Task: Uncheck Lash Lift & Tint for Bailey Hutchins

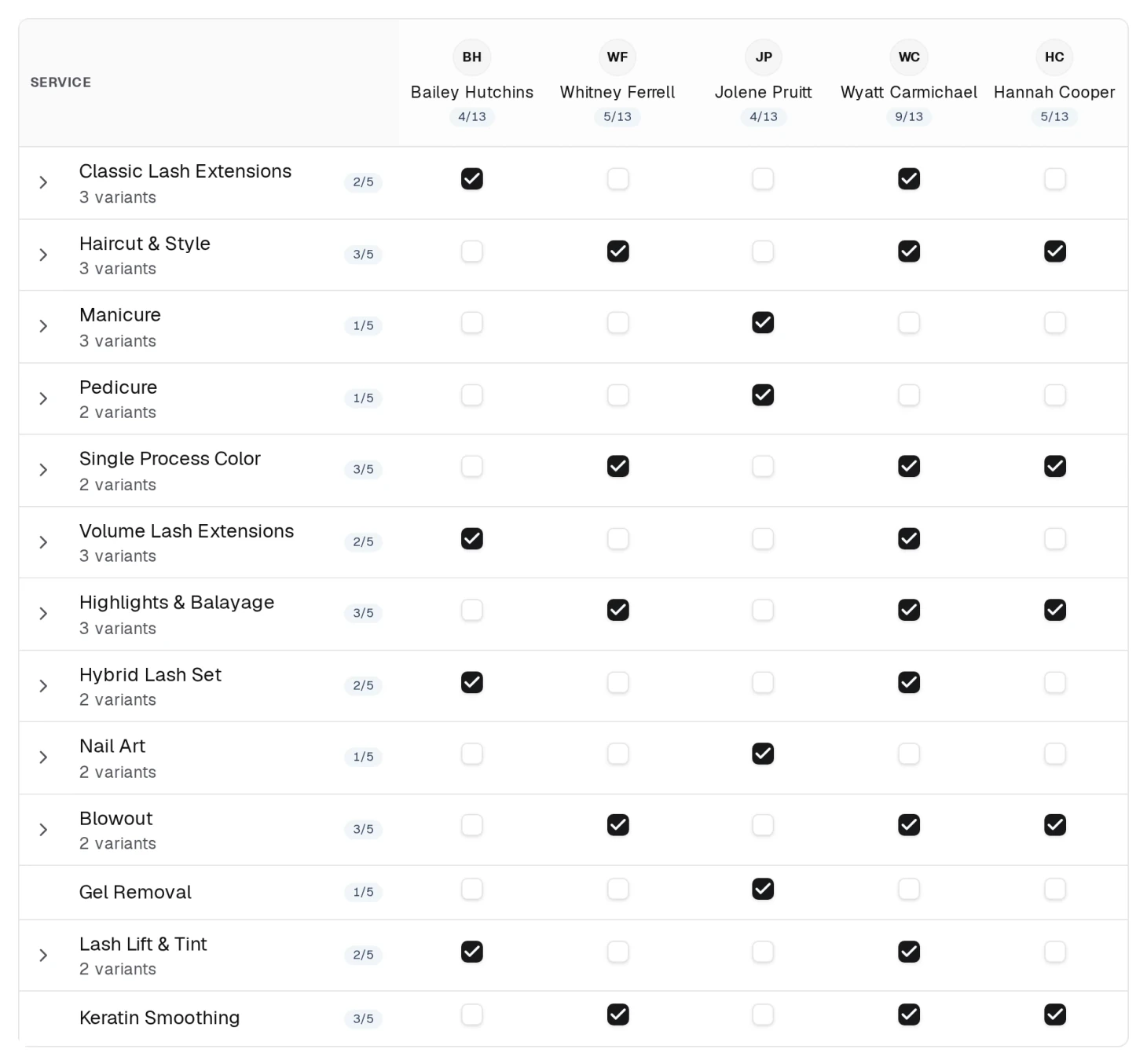Action: [x=472, y=952]
